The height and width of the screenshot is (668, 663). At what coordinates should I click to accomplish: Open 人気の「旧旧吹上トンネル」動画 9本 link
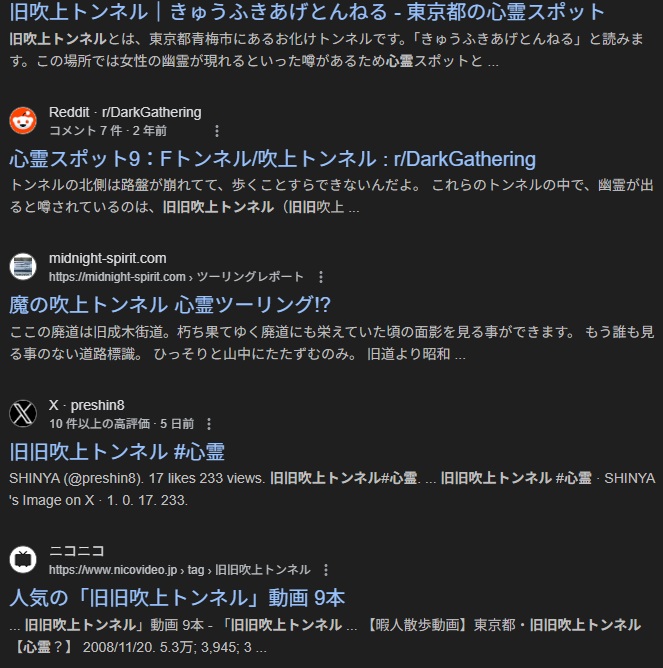(177, 598)
